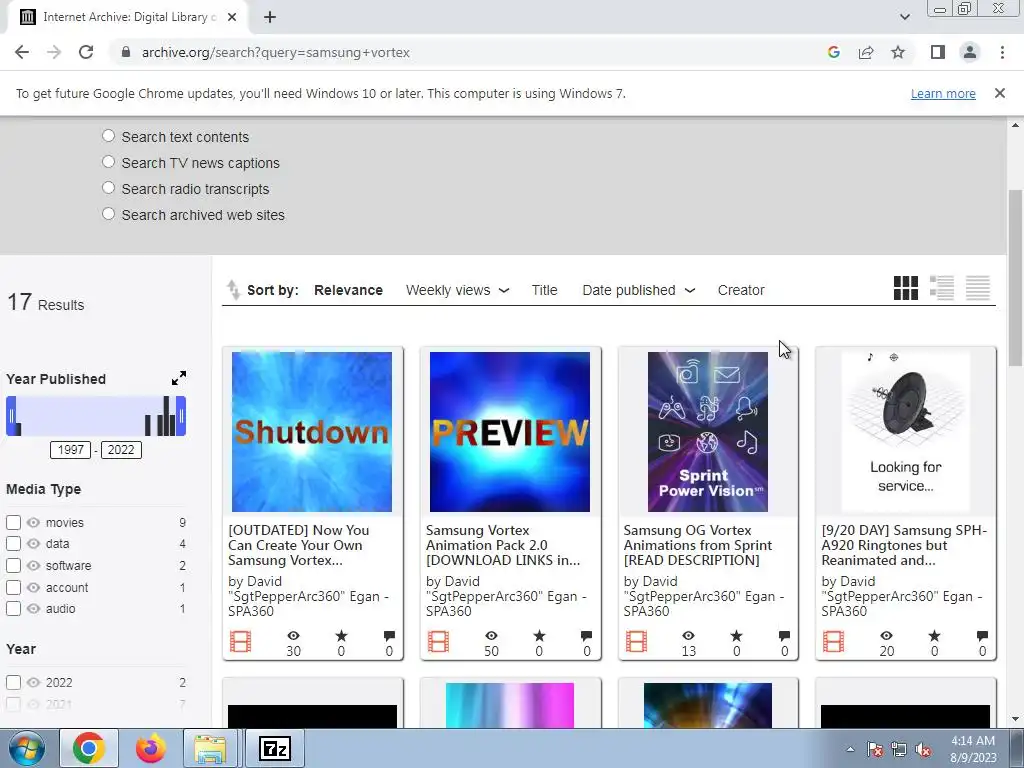Viewport: 1024px width, 768px height.
Task: Open File Explorer from the taskbar
Action: pyautogui.click(x=210, y=748)
